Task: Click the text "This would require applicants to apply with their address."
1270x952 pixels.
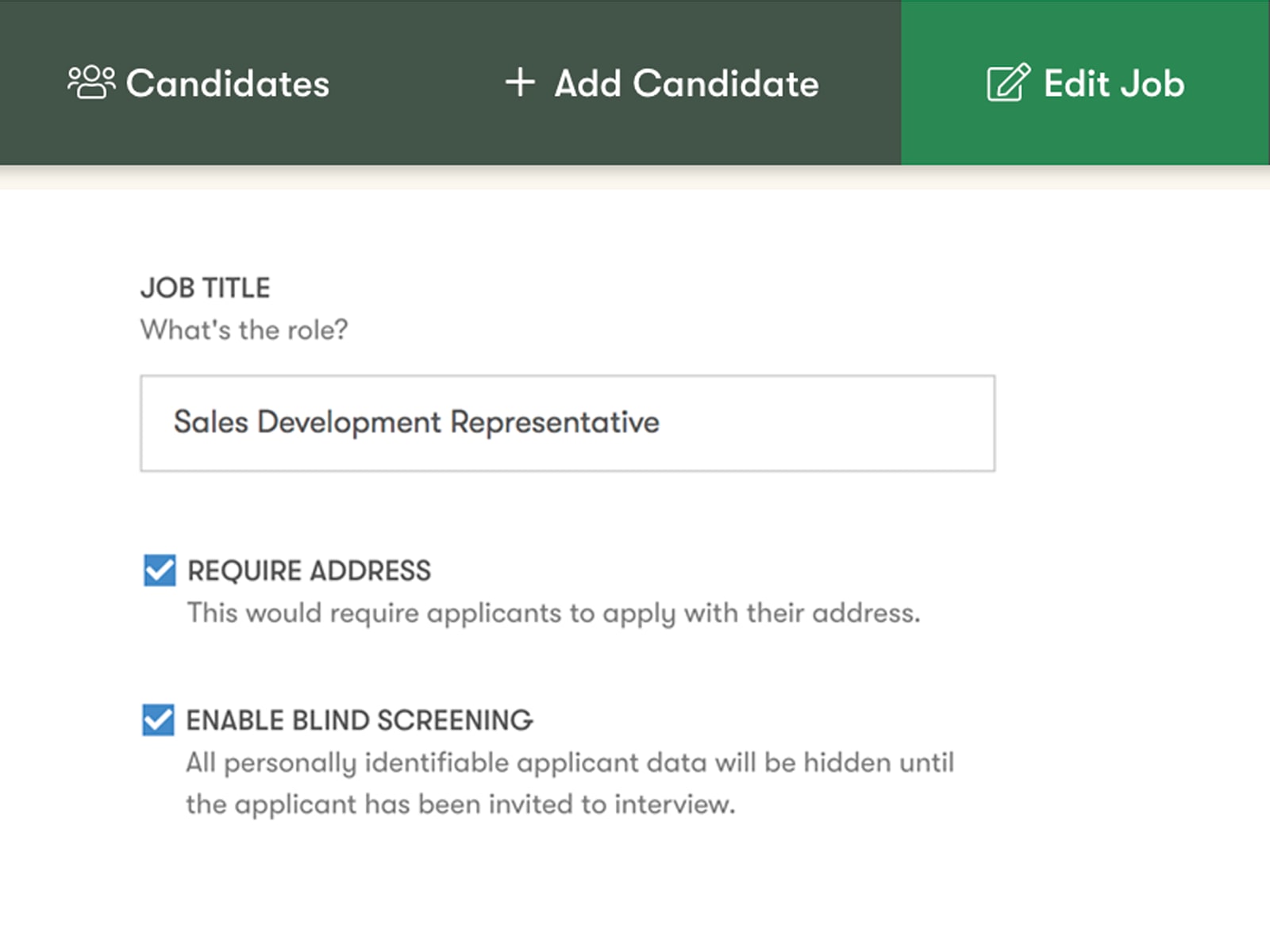Action: coord(553,613)
